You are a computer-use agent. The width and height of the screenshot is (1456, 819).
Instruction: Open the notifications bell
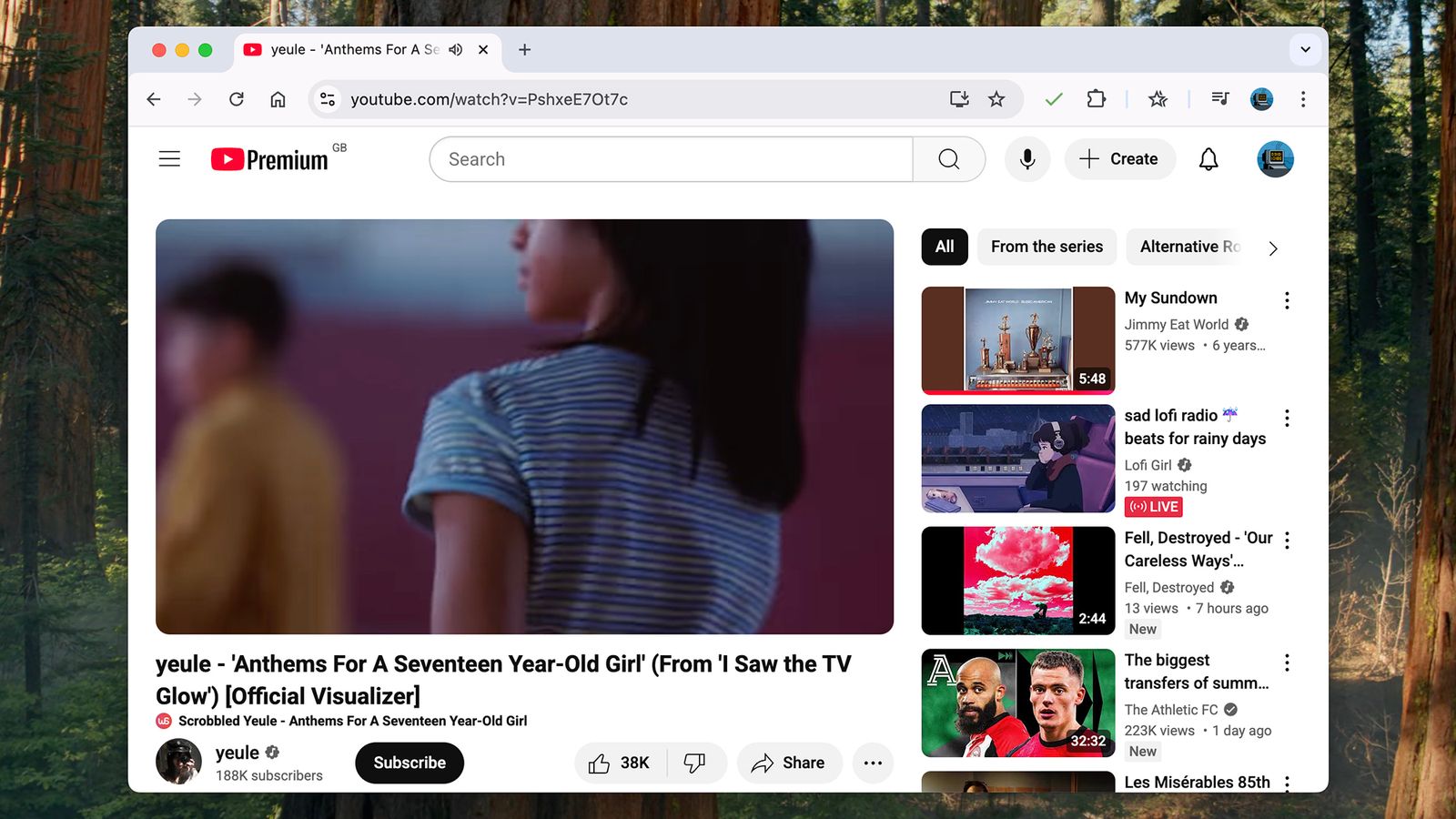[1208, 159]
